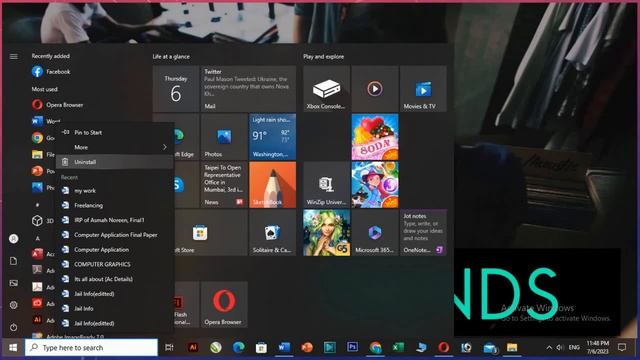Open the "A" letter index heading
The image size is (640, 360).
pyautogui.click(x=37, y=238)
